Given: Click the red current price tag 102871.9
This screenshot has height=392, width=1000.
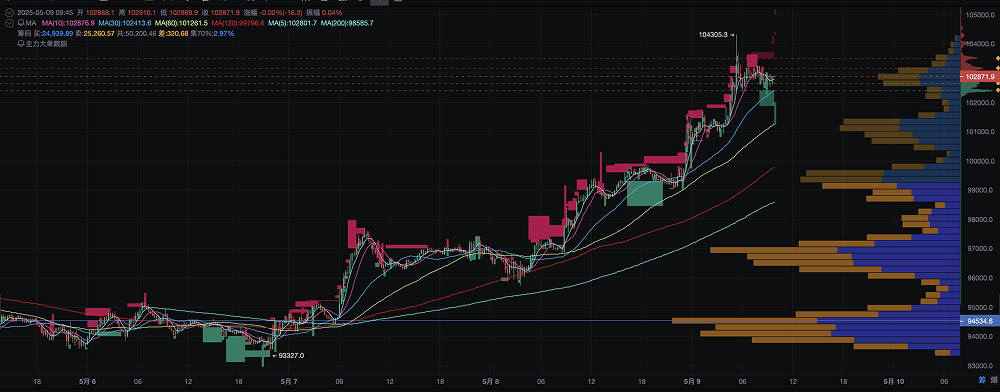Looking at the screenshot, I should (x=978, y=76).
